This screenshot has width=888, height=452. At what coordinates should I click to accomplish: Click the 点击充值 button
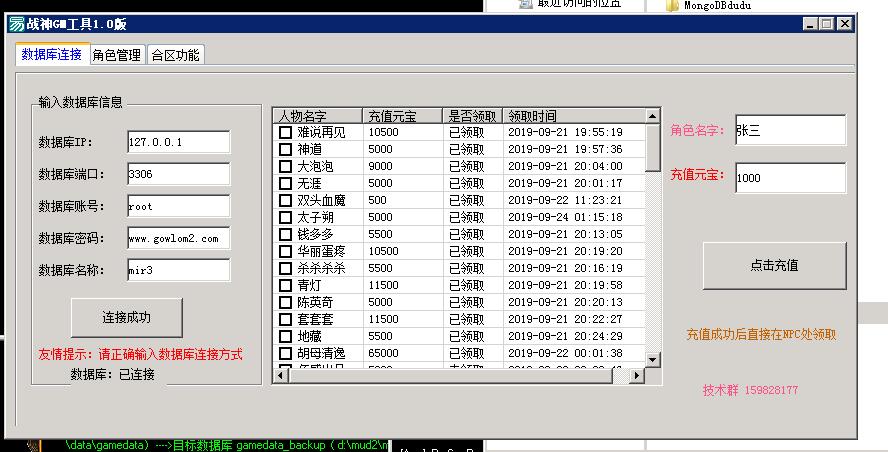[774, 265]
